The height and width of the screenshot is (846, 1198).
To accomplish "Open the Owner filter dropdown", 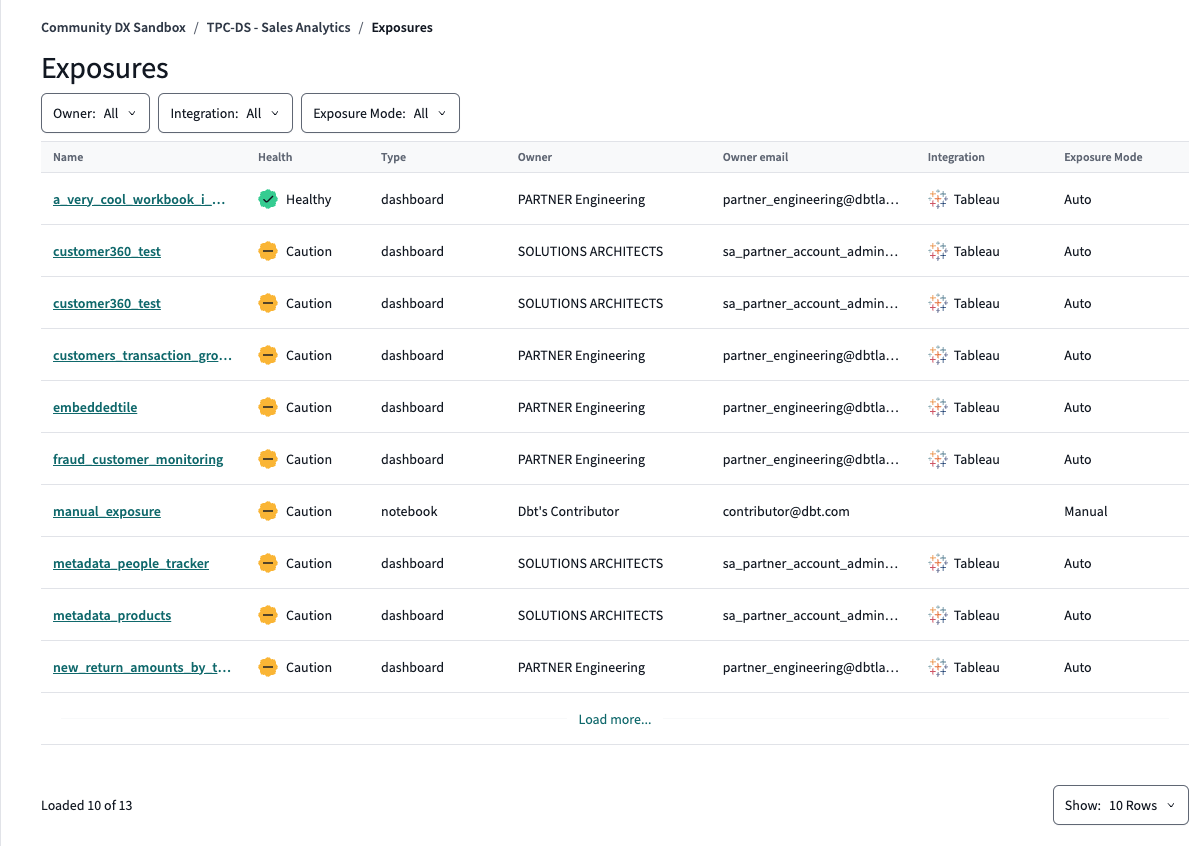I will click(x=95, y=113).
